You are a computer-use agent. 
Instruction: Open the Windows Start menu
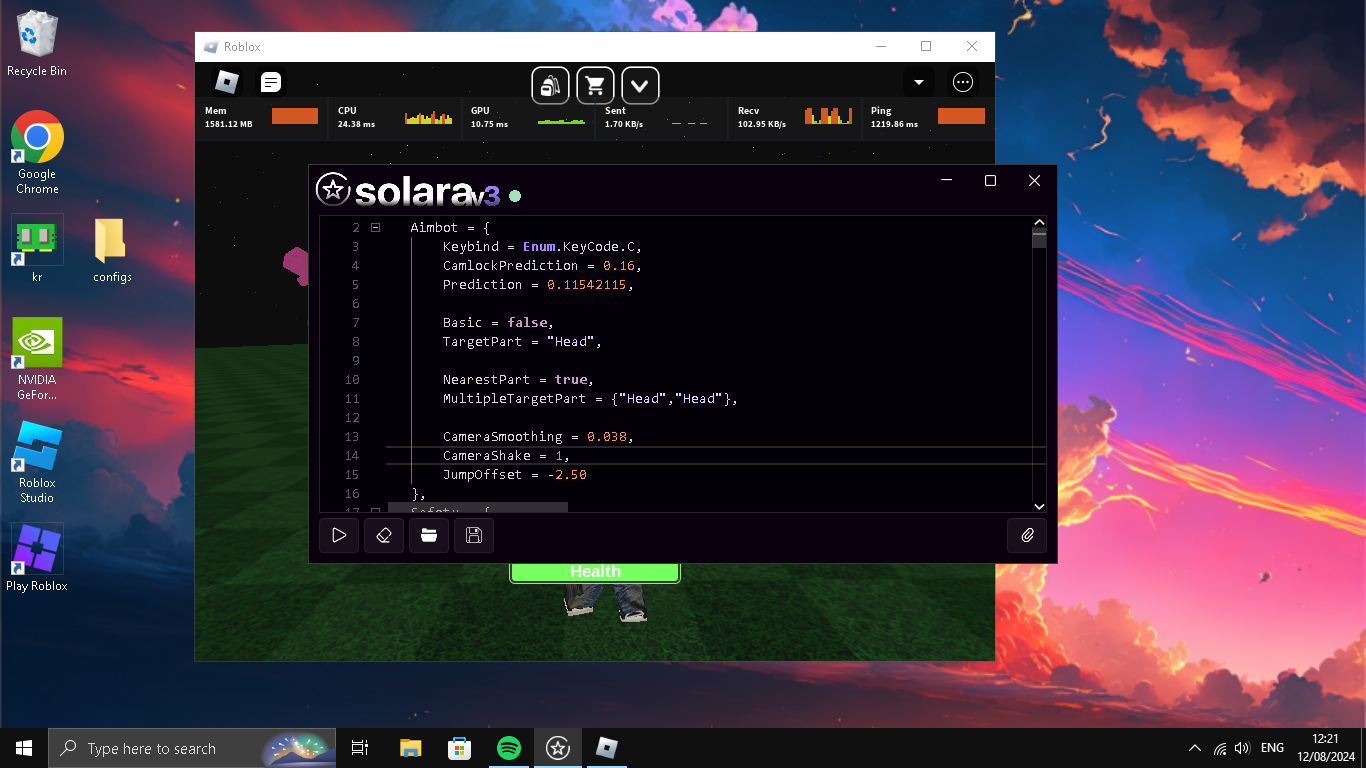(24, 748)
